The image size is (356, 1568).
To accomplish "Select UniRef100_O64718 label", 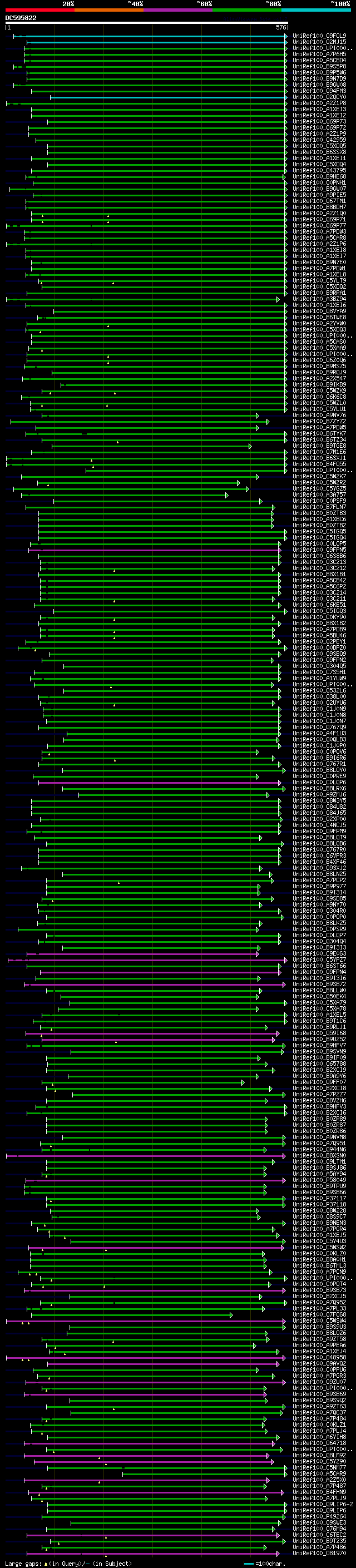I will [x=319, y=1443].
